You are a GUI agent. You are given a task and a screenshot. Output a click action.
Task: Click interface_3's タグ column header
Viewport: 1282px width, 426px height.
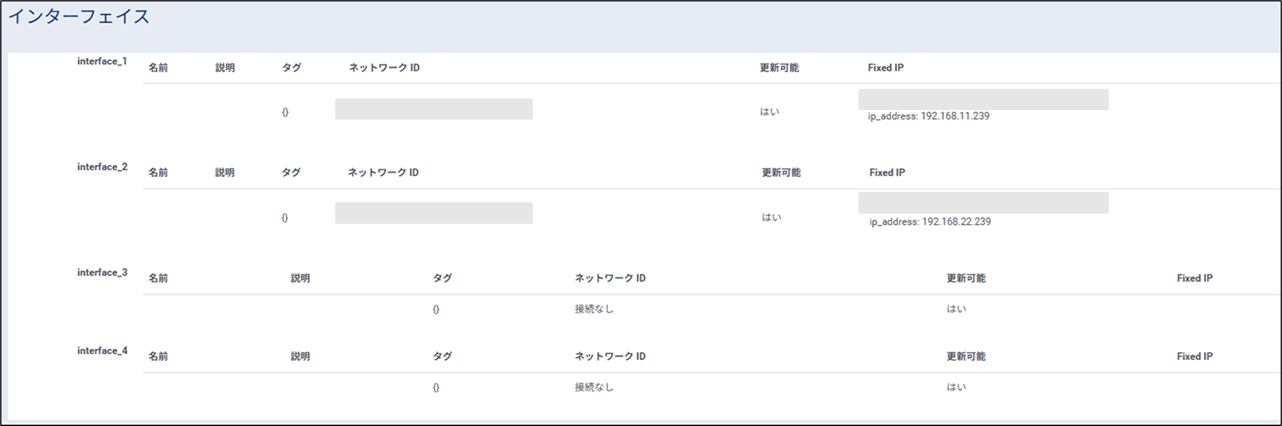pos(442,278)
